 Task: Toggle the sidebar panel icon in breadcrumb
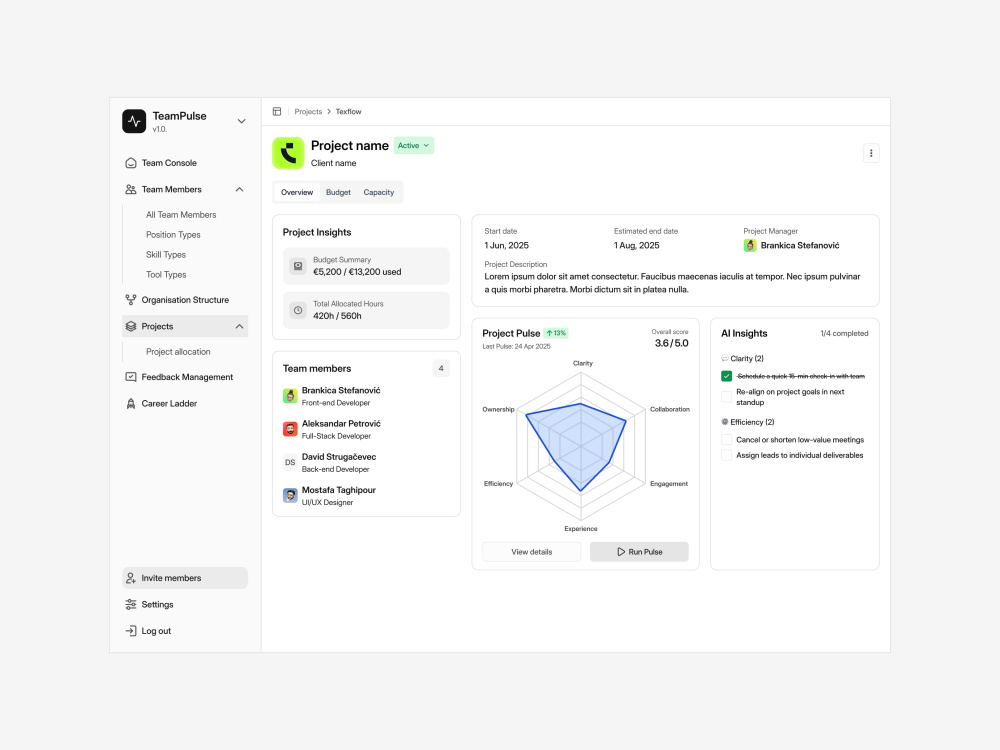[x=277, y=112]
